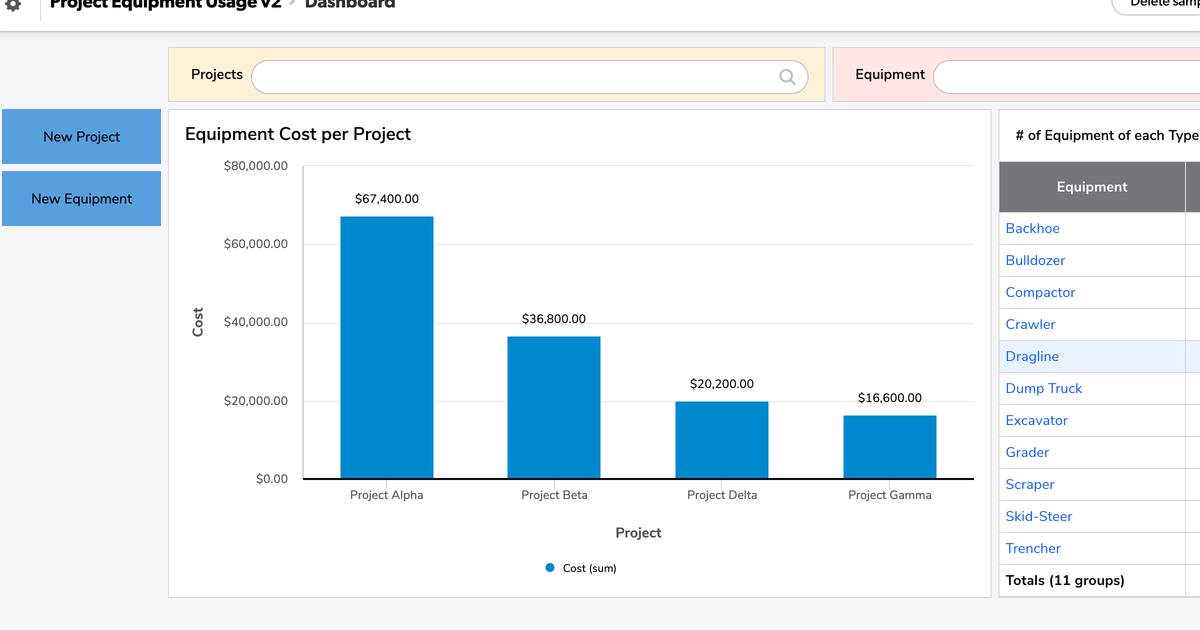1200x630 pixels.
Task: Click the Equipment search input field
Action: (1066, 77)
